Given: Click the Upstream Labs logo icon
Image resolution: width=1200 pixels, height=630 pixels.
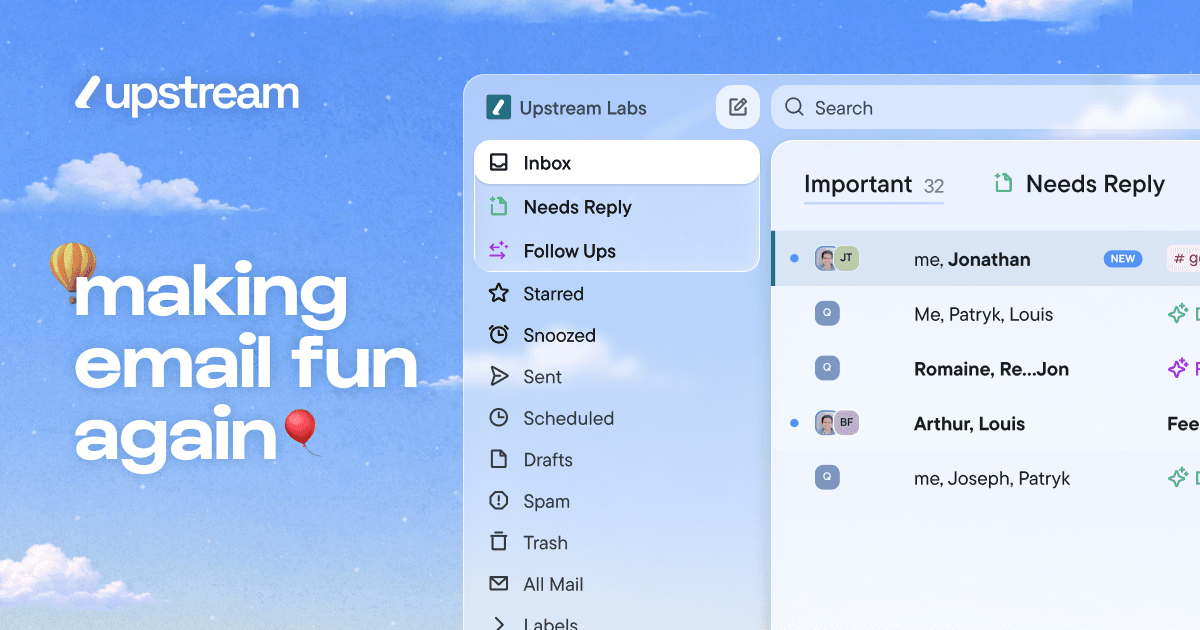Looking at the screenshot, I should point(498,107).
